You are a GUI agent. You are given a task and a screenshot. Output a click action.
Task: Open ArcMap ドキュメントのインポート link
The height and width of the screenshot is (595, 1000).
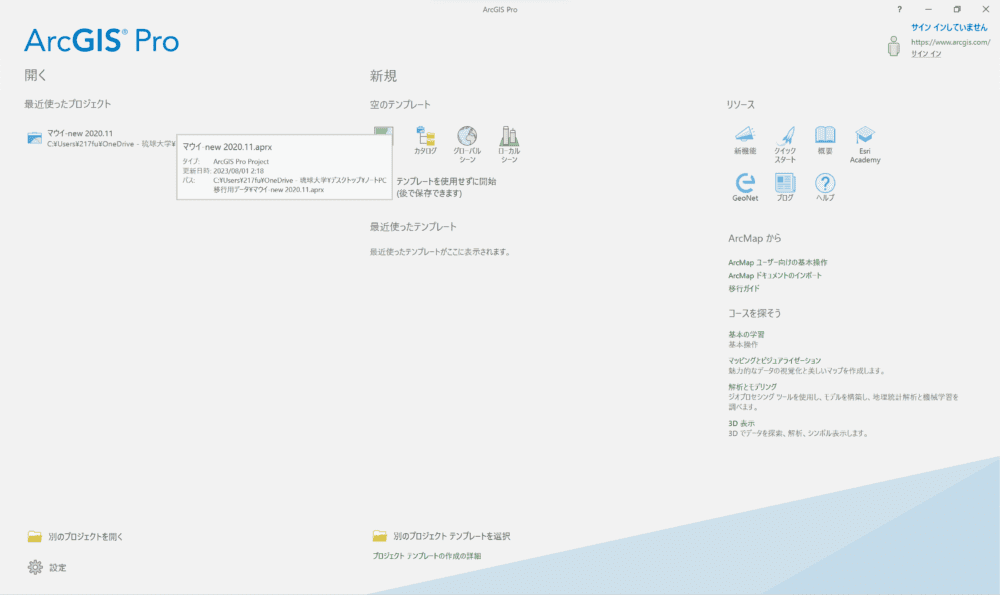point(775,275)
